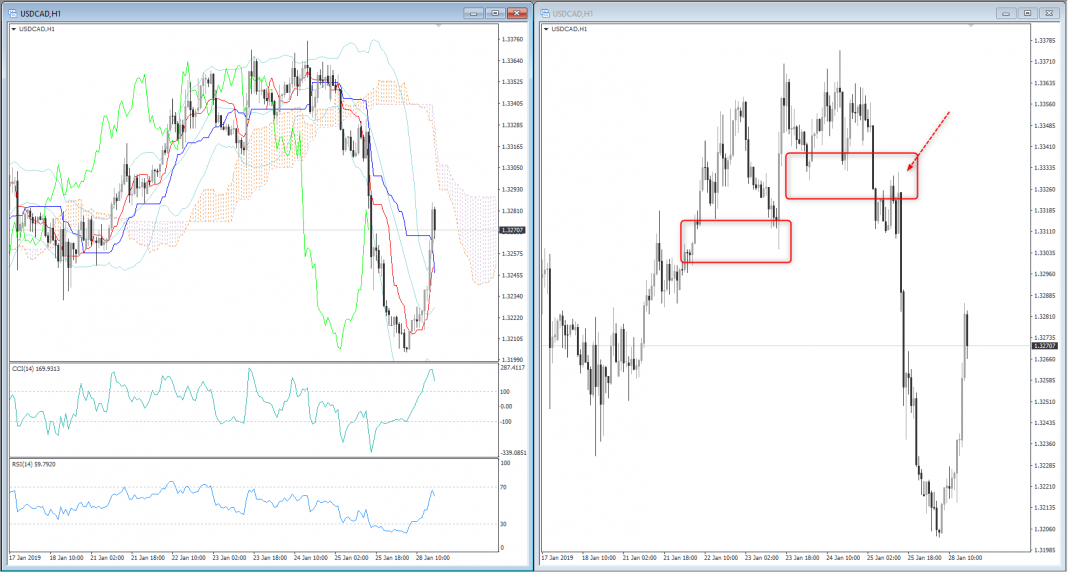Expand the USDCAD,H1 triangle in left chart
This screenshot has height=572, width=1068.
point(14,30)
